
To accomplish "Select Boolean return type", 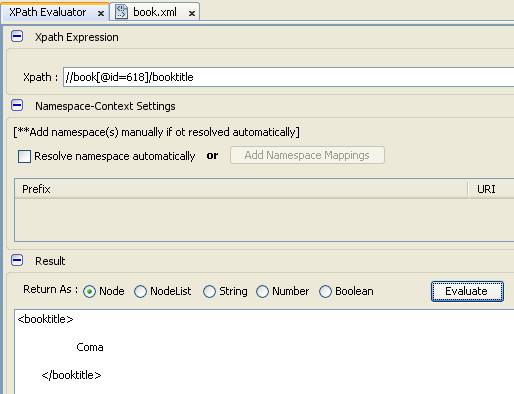I will pyautogui.click(x=325, y=291).
